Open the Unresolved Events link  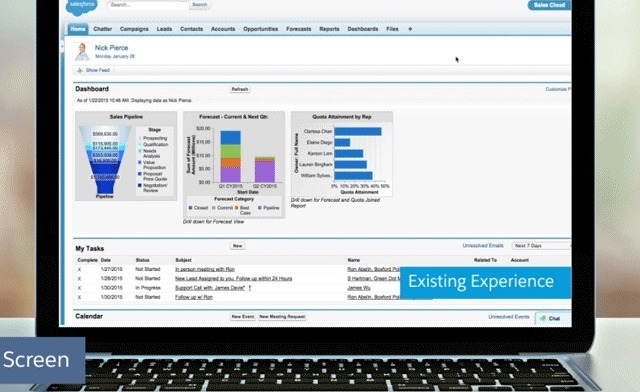[509, 317]
